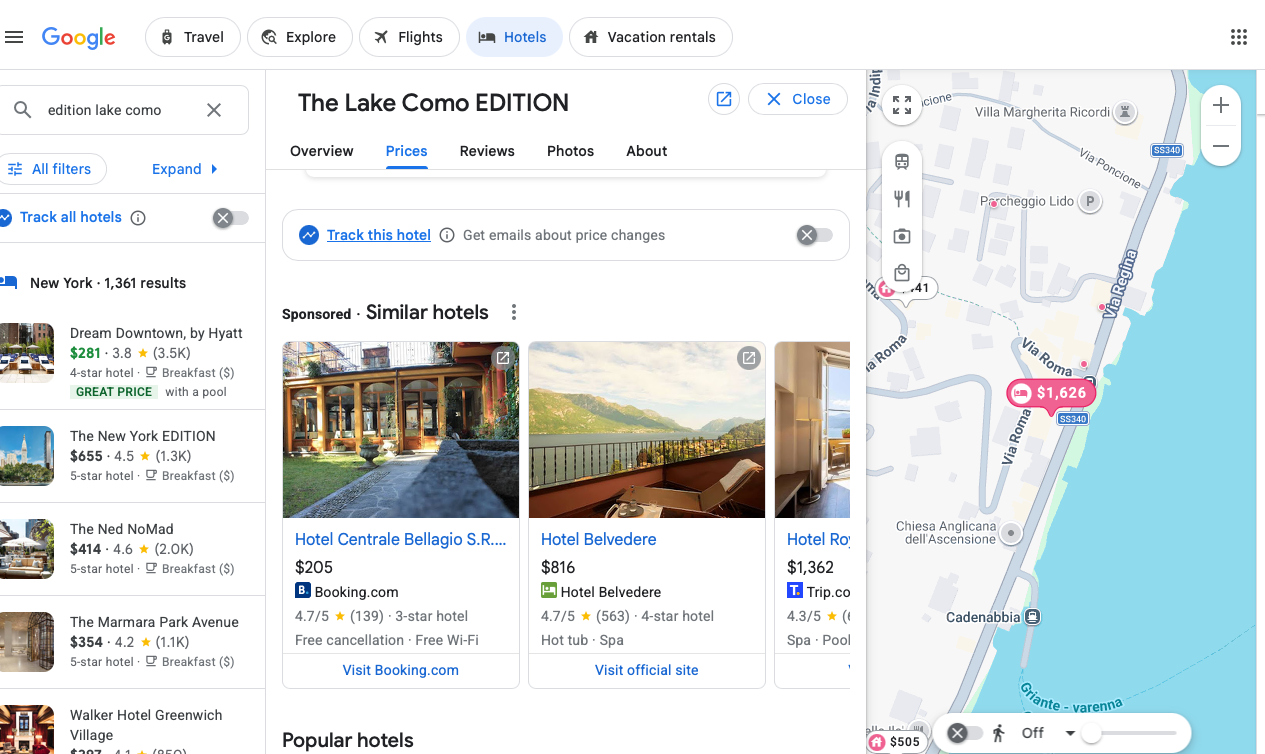Open Hotel Centrale Bellagio link
This screenshot has width=1265, height=754.
tap(401, 539)
